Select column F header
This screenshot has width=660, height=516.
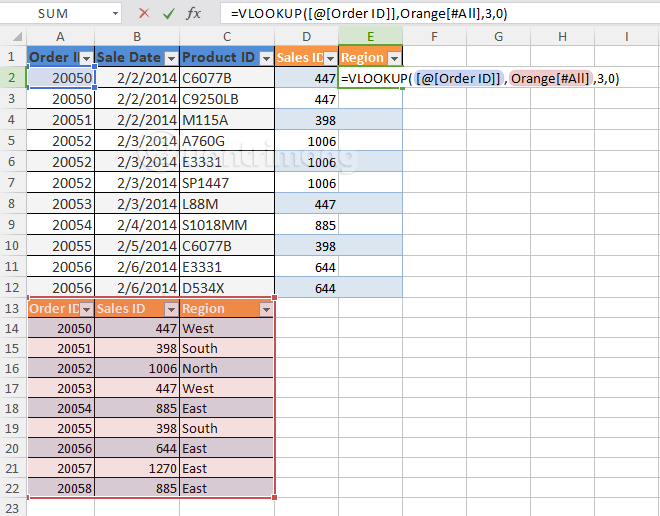tap(434, 37)
